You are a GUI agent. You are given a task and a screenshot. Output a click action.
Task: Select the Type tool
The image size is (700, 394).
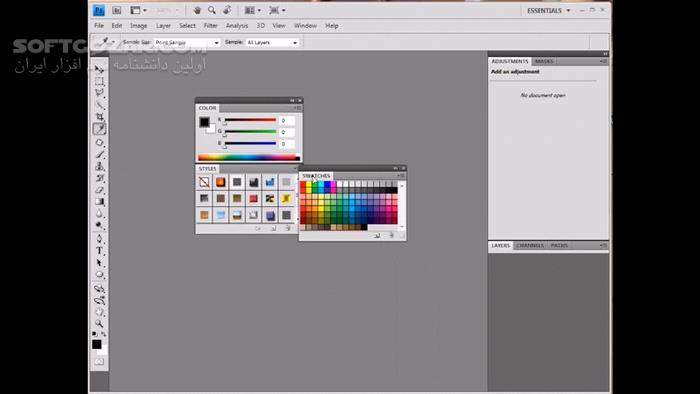(x=100, y=251)
